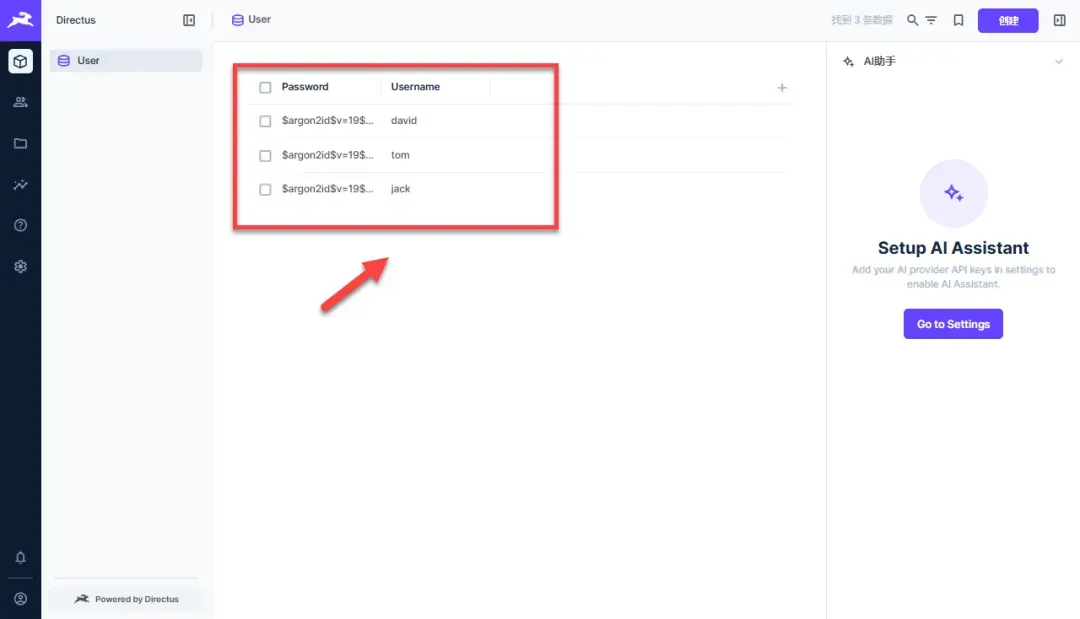Check the box for the jack row
The image size is (1080, 619).
[265, 189]
